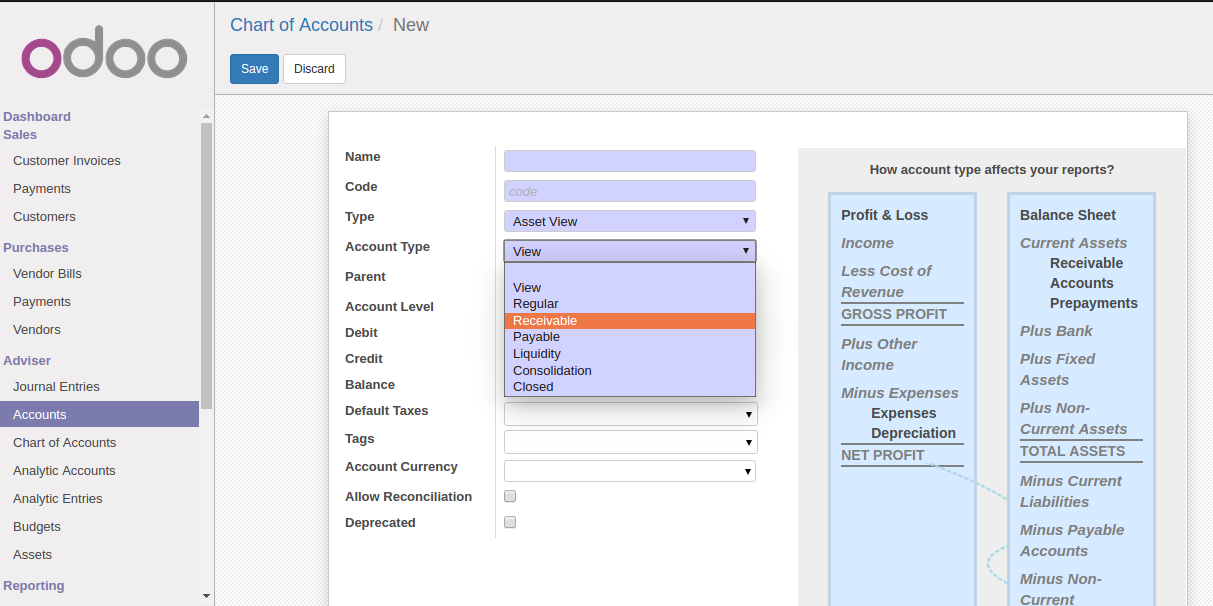This screenshot has width=1213, height=606.
Task: Discard the new account form
Action: 314,69
